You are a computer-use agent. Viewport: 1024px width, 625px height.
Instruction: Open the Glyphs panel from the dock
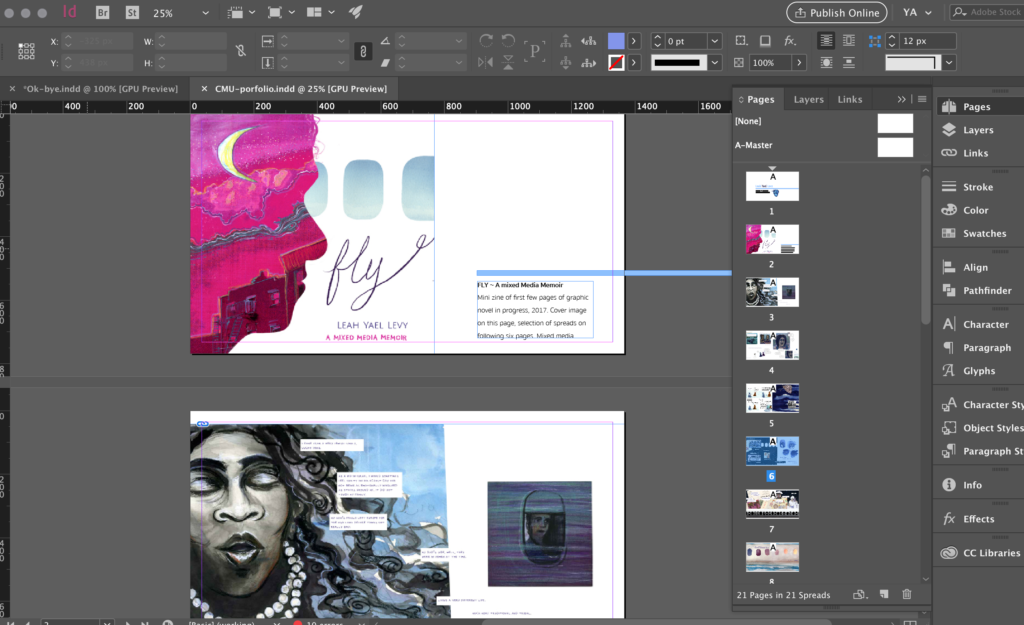978,371
